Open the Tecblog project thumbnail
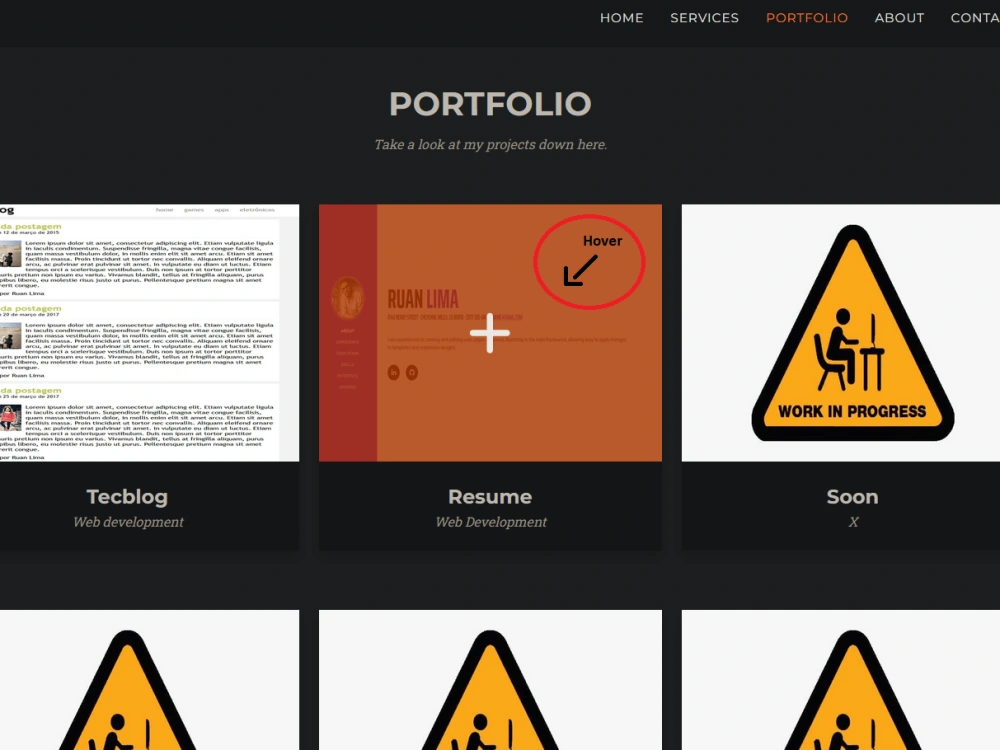 [149, 332]
